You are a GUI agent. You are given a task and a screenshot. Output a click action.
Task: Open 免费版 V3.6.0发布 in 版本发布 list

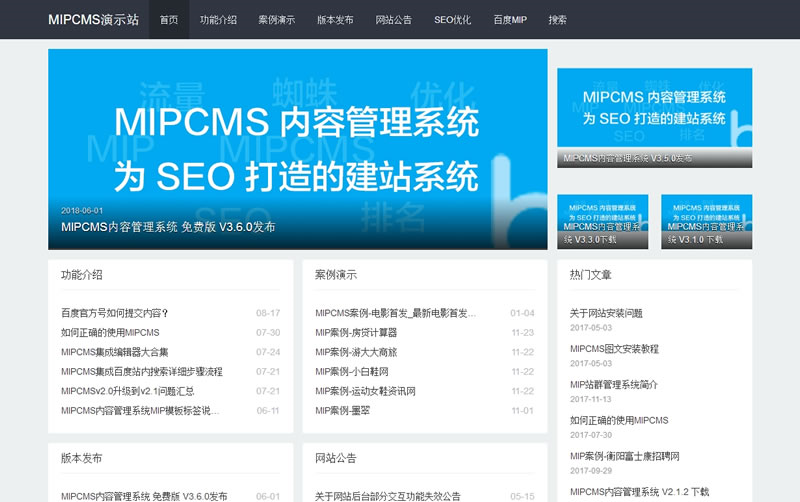[x=144, y=496]
